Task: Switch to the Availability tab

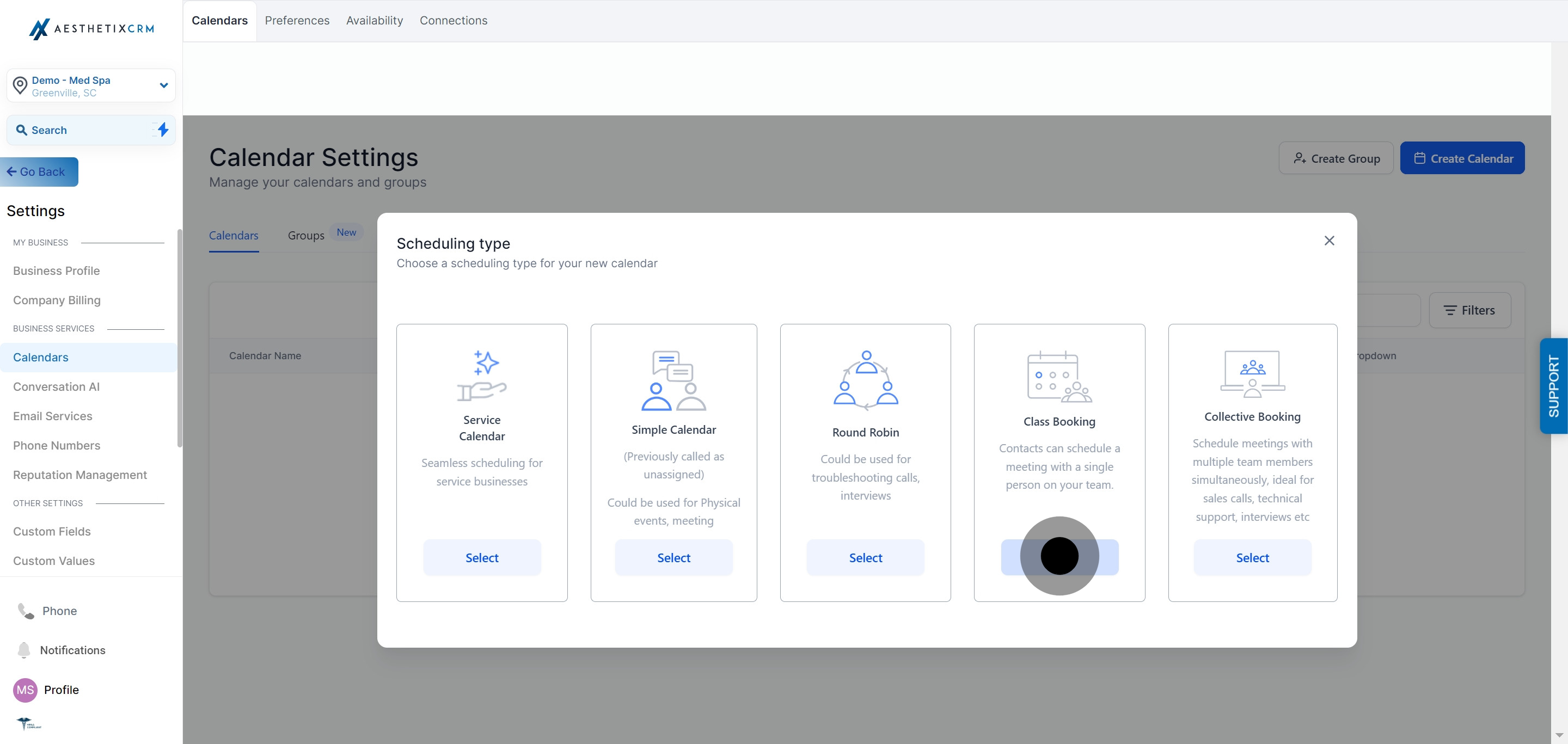Action: coord(375,21)
